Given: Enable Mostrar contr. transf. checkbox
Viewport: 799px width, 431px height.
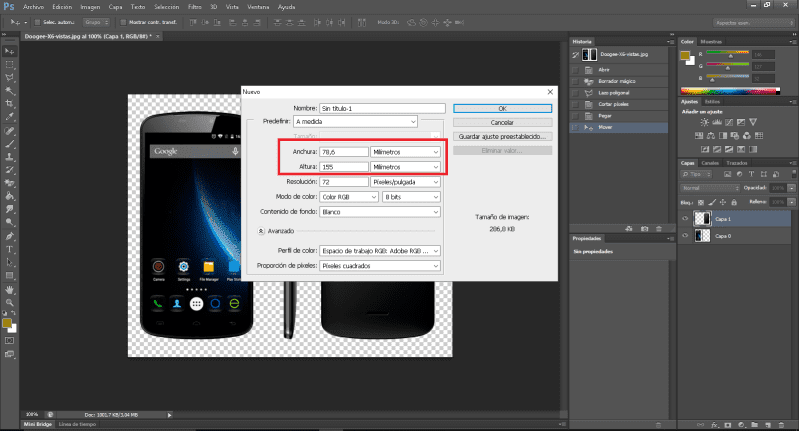Looking at the screenshot, I should point(123,22).
